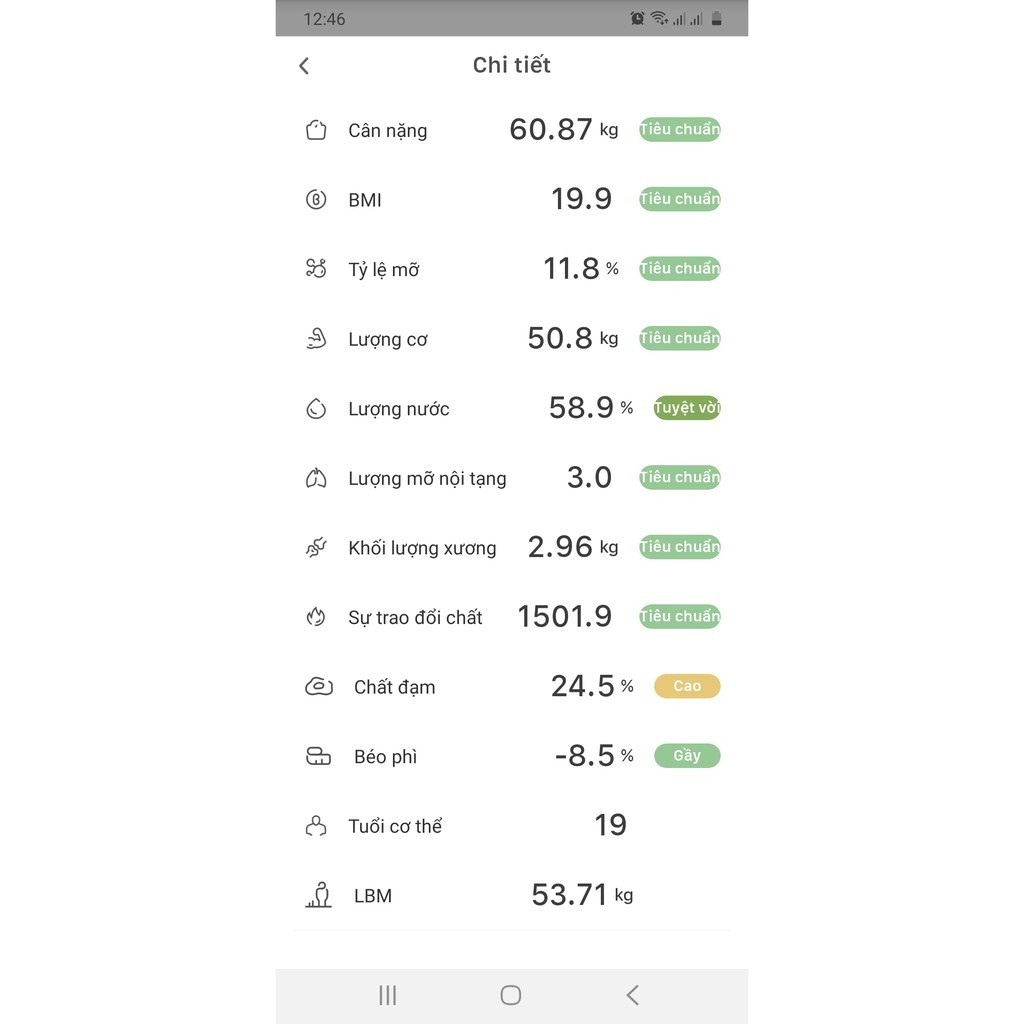Click the Cân nặng weight icon
Viewport: 1024px width, 1024px height.
click(316, 130)
